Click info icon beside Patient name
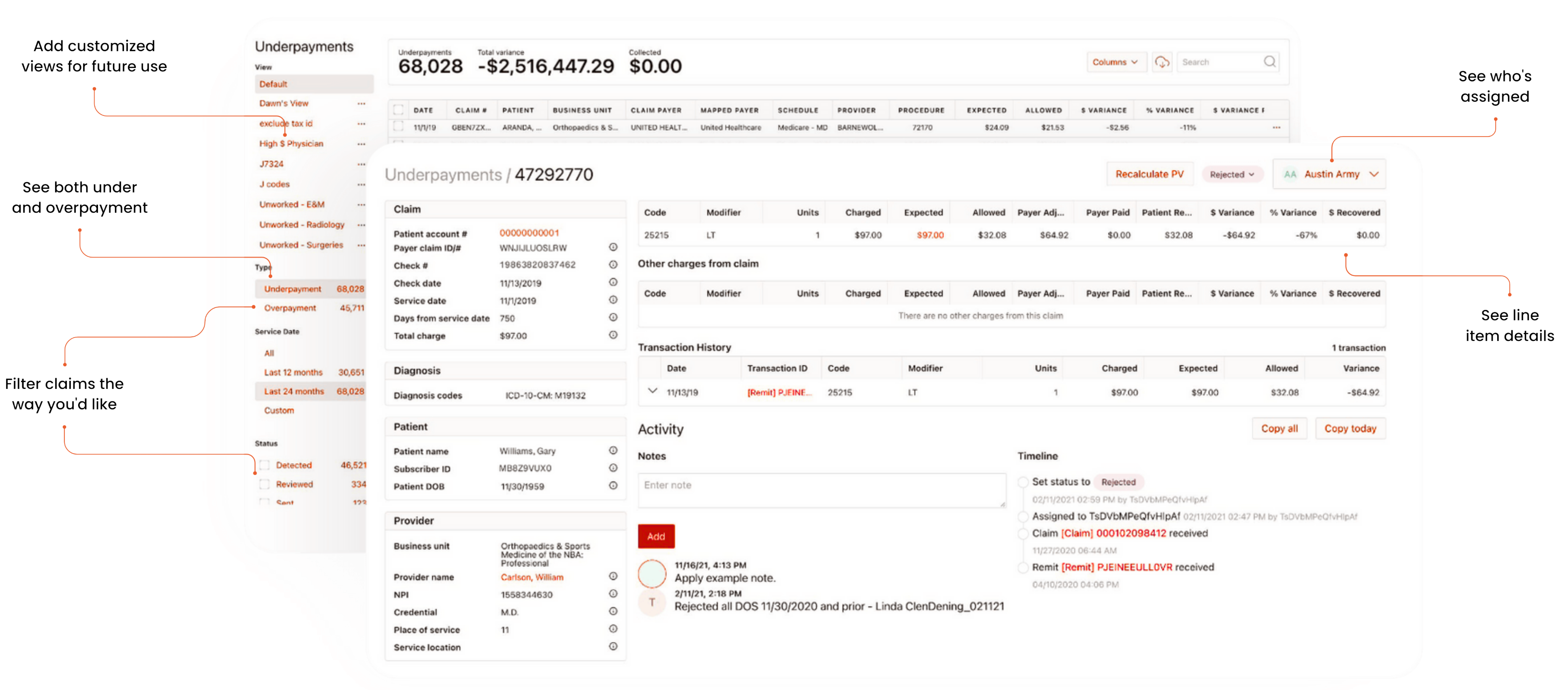 613,451
